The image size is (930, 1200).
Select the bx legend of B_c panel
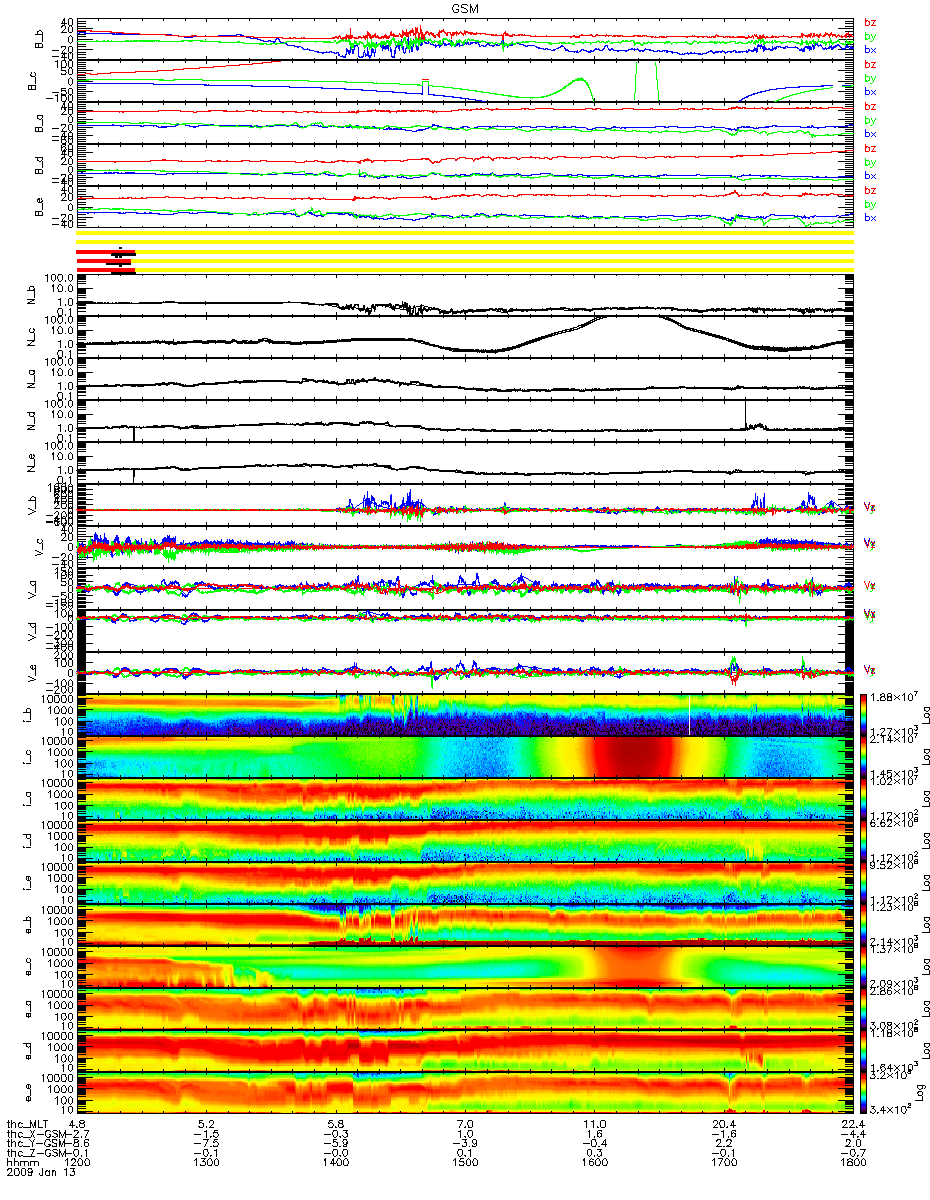(870, 92)
